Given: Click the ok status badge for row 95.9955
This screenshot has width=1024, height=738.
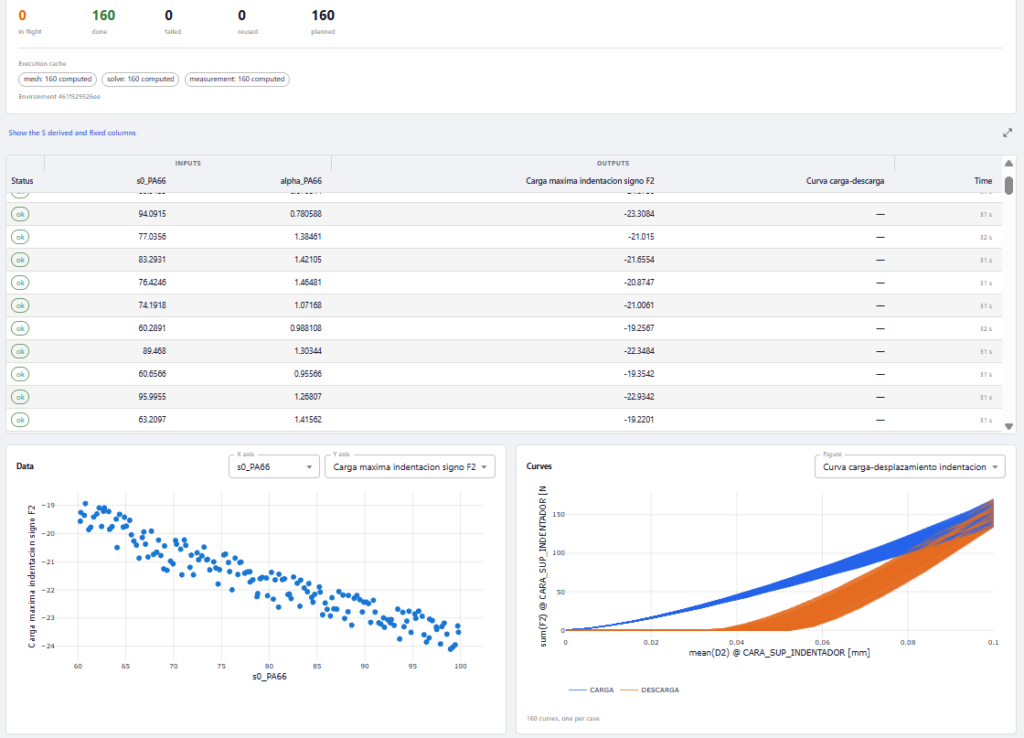Looking at the screenshot, I should tap(20, 397).
